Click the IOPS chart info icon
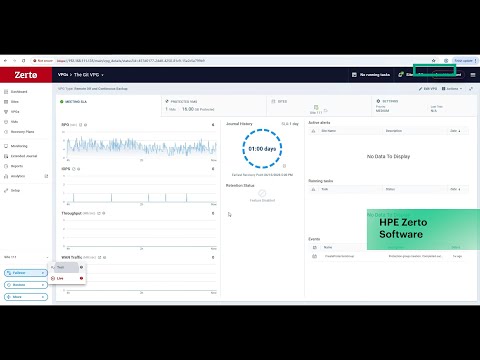 click(79, 169)
